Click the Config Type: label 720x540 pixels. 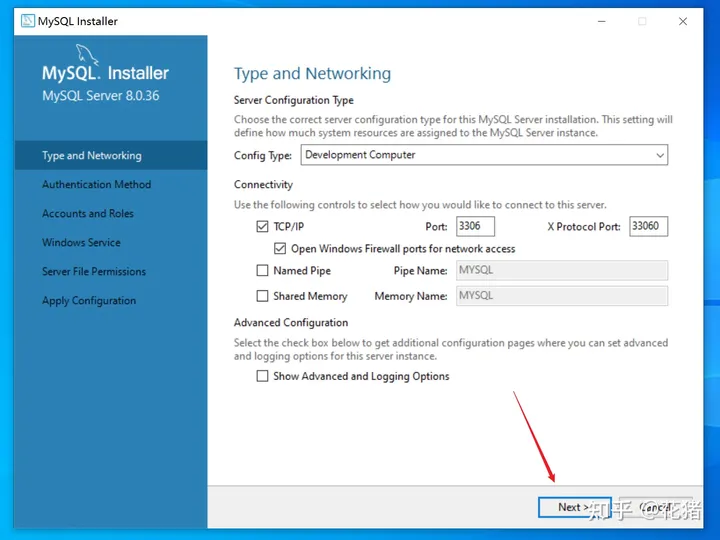(x=263, y=156)
